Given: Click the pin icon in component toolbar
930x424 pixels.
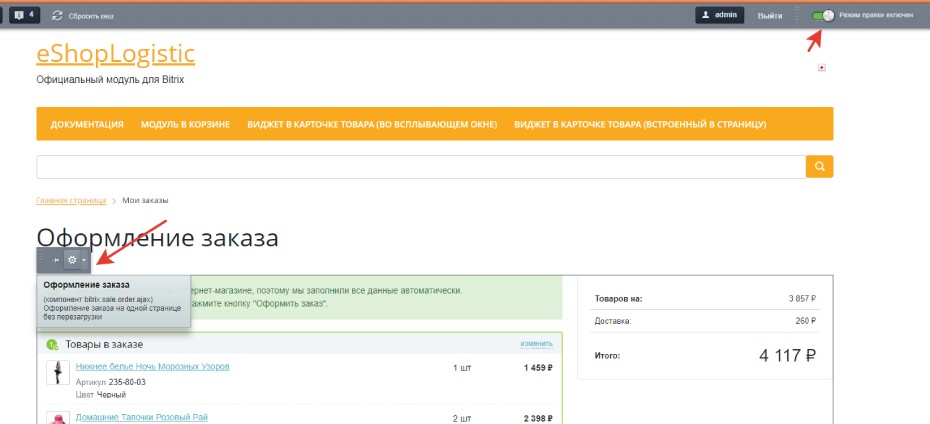Looking at the screenshot, I should tap(55, 260).
